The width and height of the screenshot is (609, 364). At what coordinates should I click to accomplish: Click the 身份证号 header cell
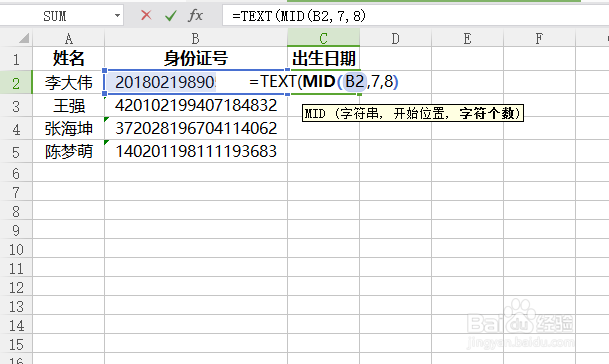pyautogui.click(x=196, y=59)
